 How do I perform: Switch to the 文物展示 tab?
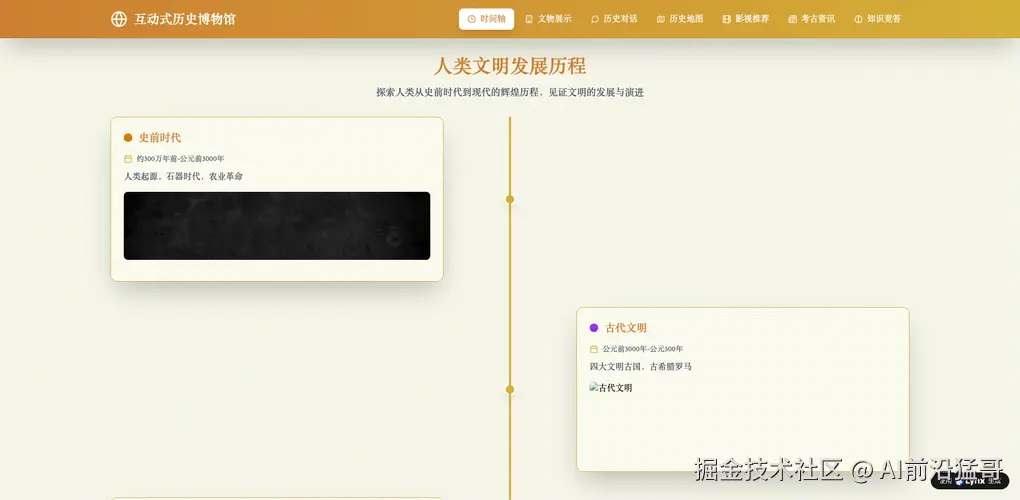tap(548, 19)
